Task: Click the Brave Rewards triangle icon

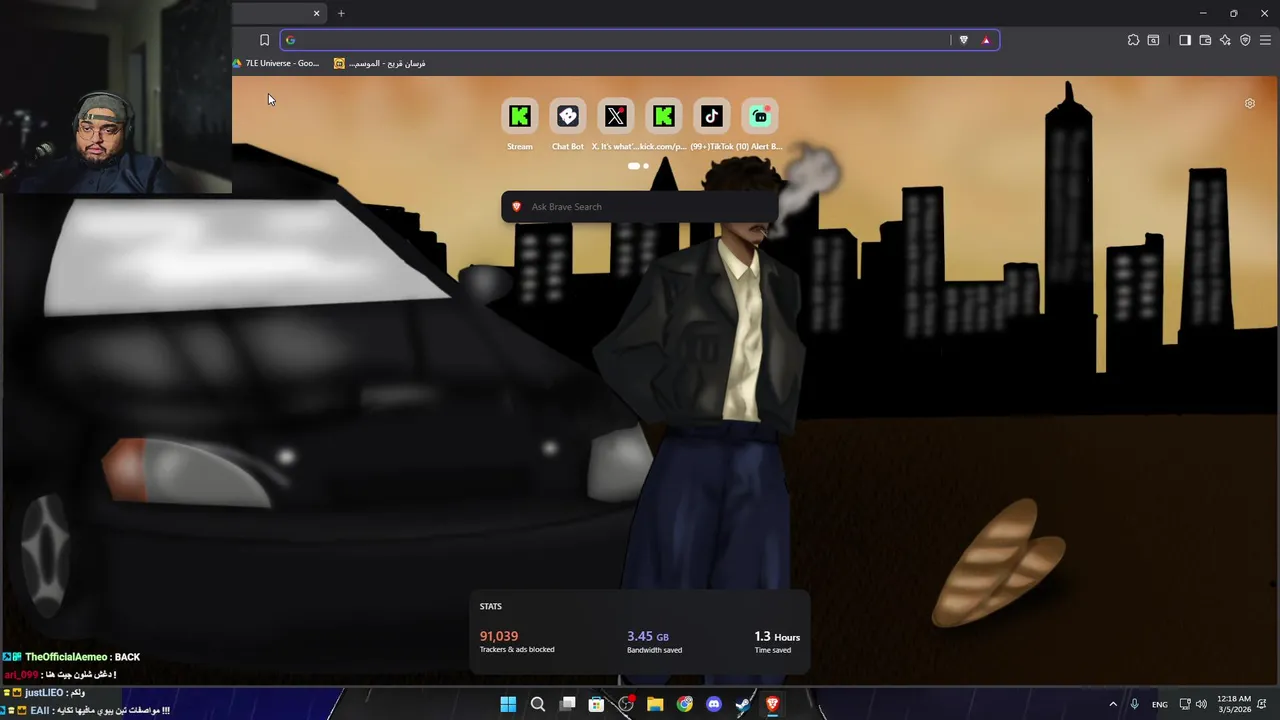Action: (x=986, y=40)
